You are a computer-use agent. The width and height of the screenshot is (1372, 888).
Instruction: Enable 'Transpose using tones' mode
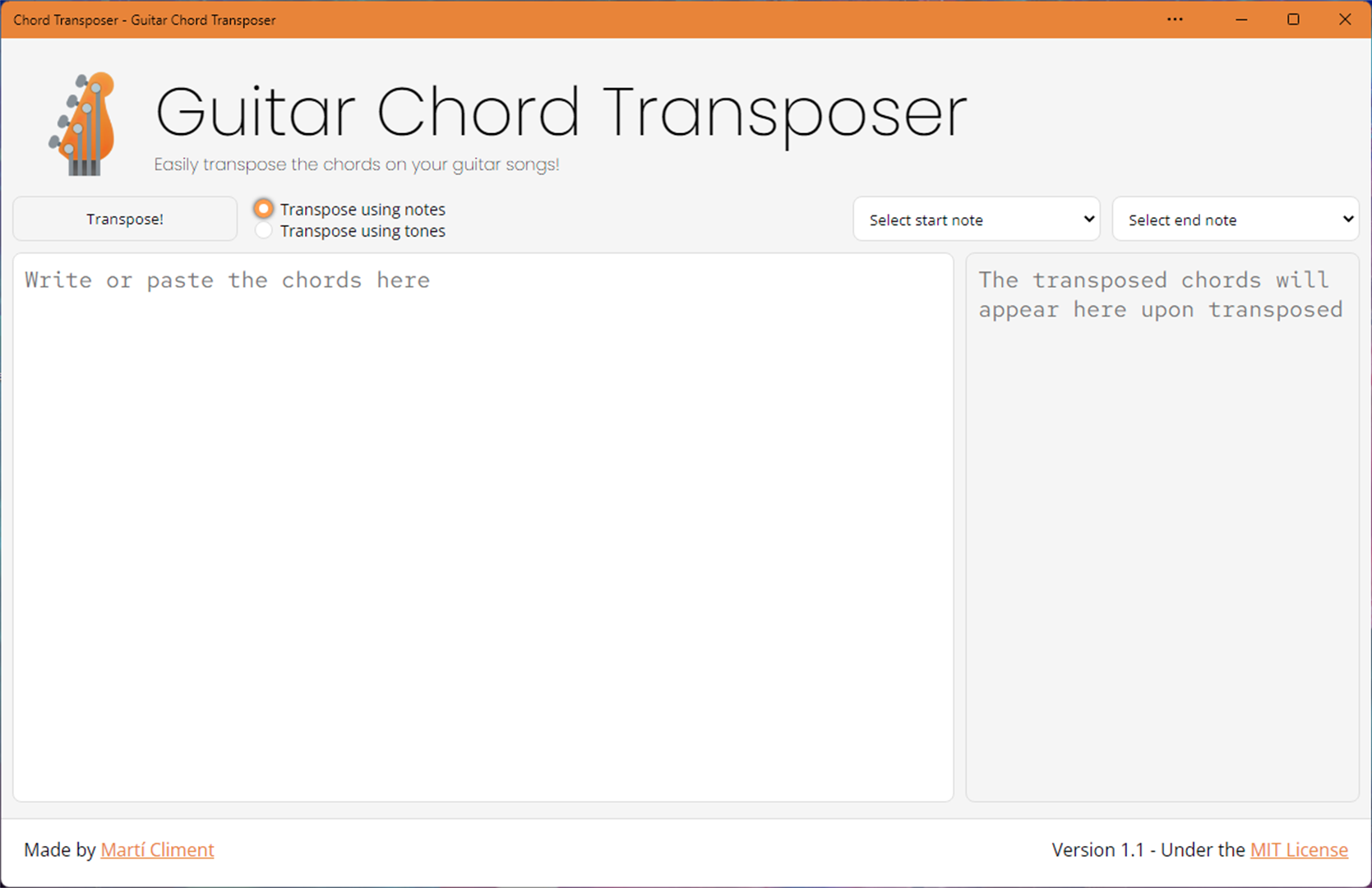pos(263,230)
